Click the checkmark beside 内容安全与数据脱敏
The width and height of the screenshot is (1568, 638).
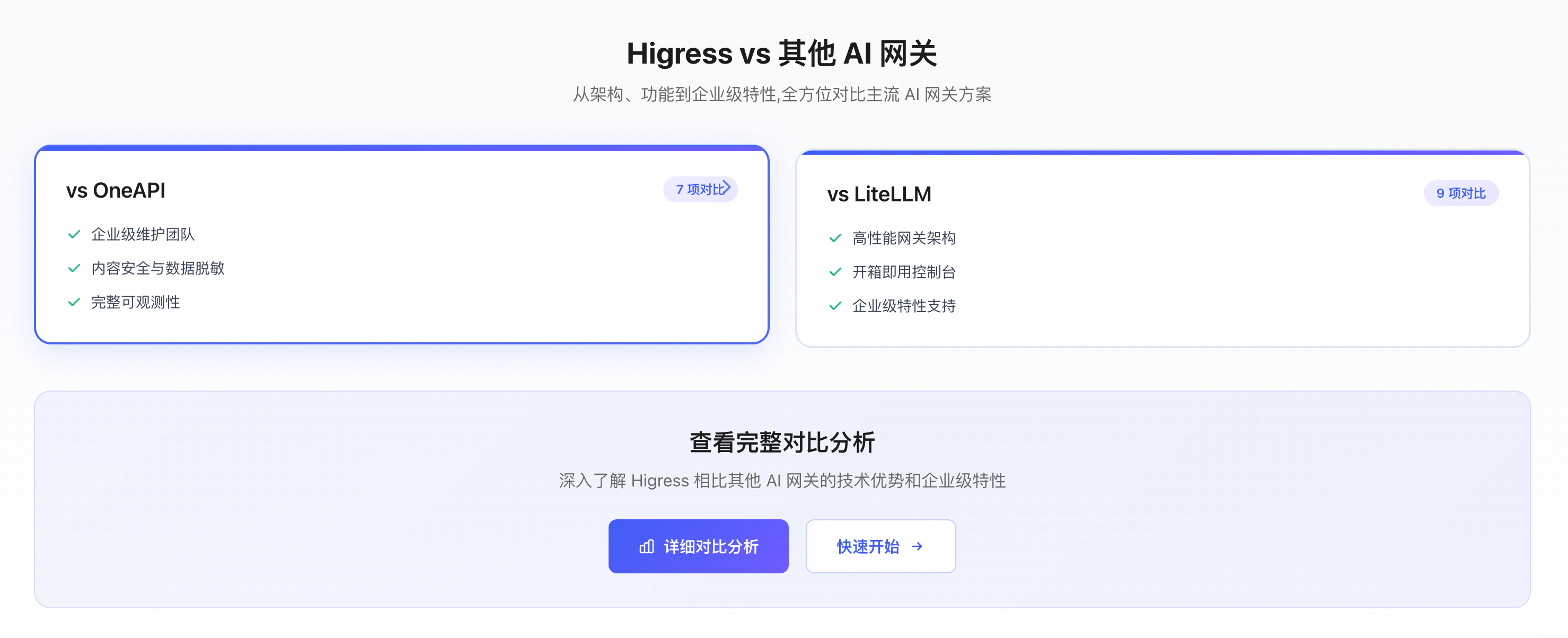click(74, 268)
